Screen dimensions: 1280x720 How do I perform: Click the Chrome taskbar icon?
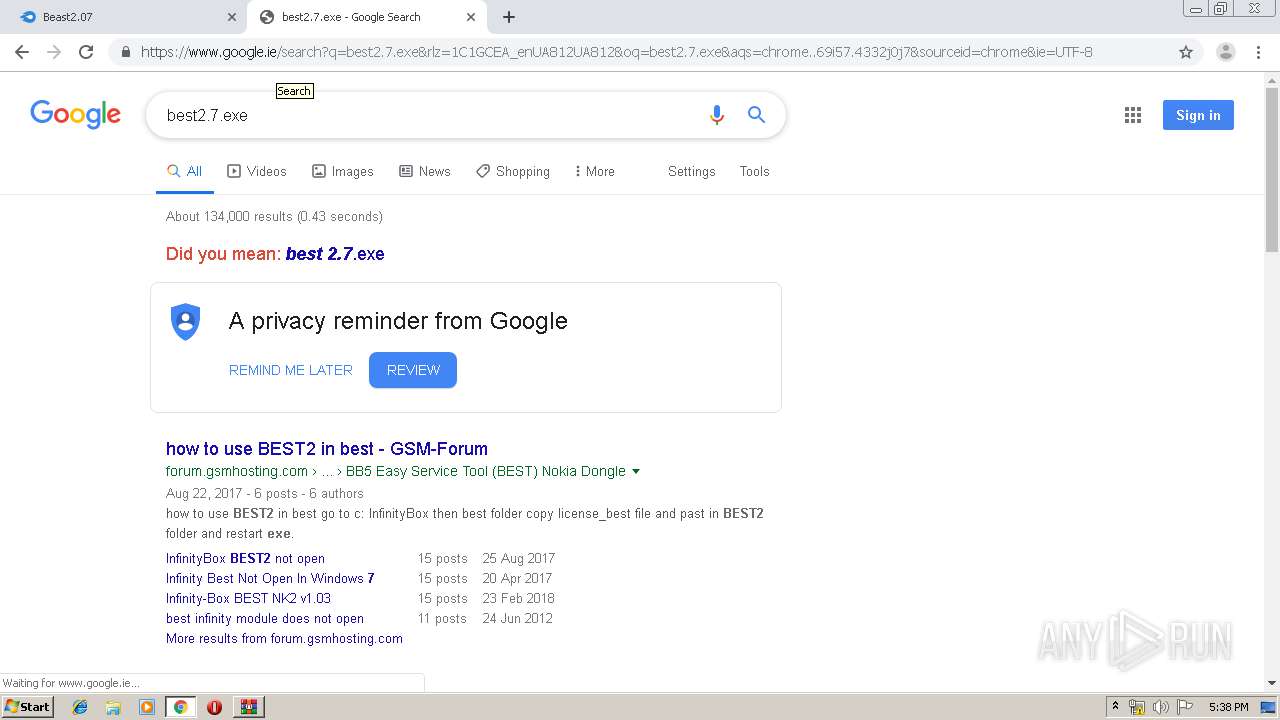coord(180,707)
